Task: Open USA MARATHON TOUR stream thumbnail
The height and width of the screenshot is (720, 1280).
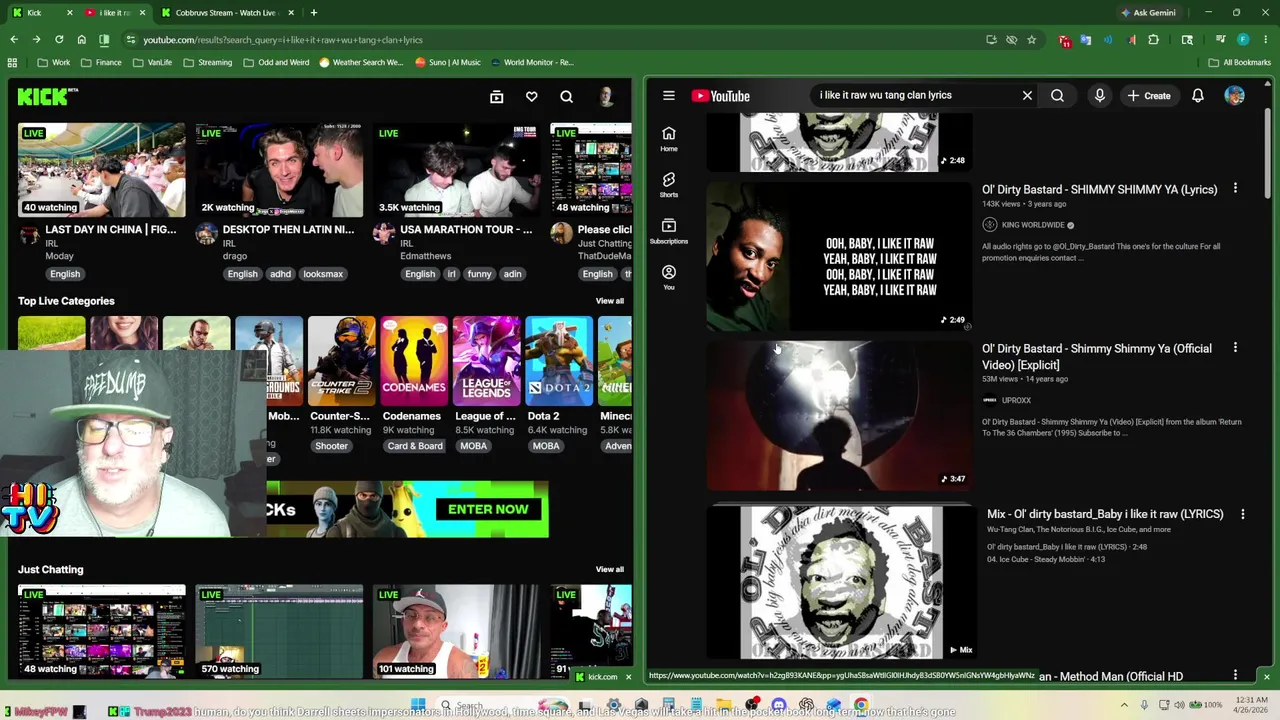Action: 456,169
